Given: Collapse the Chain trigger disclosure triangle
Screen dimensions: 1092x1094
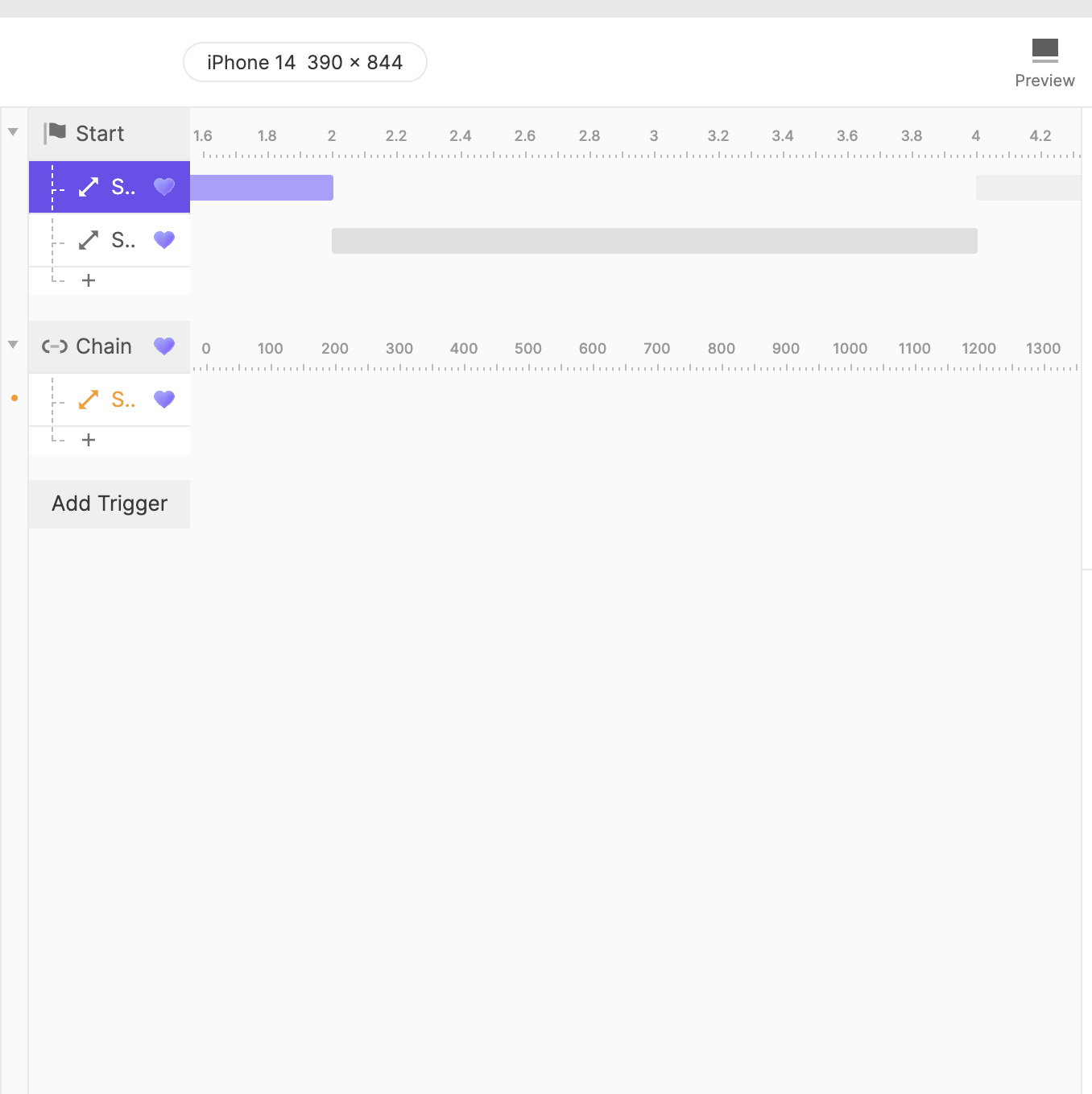Looking at the screenshot, I should click(x=13, y=344).
